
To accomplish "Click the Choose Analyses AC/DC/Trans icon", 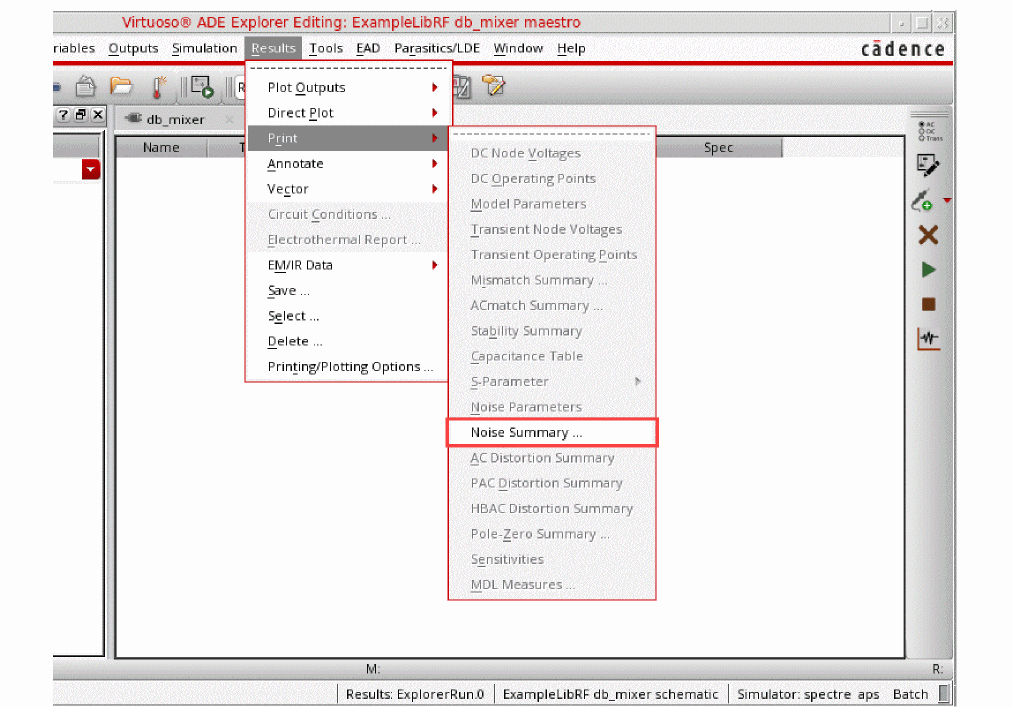I will click(x=930, y=131).
